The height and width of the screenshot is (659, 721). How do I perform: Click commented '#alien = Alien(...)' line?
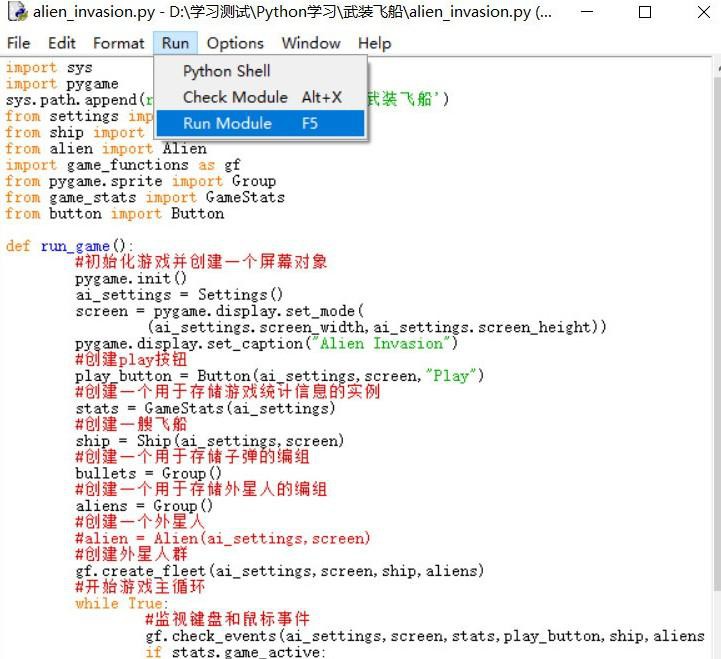[223, 539]
